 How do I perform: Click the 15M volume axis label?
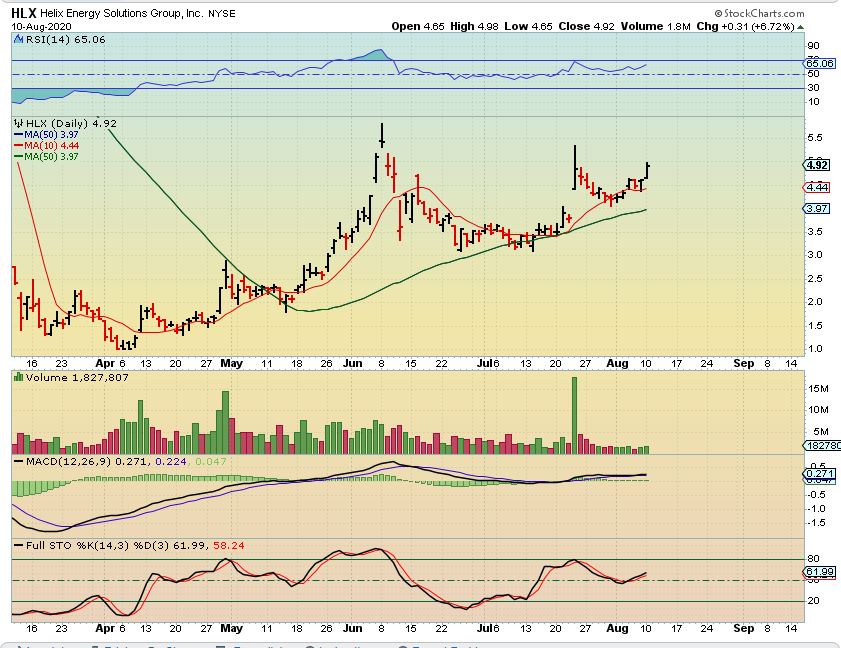pyautogui.click(x=818, y=388)
